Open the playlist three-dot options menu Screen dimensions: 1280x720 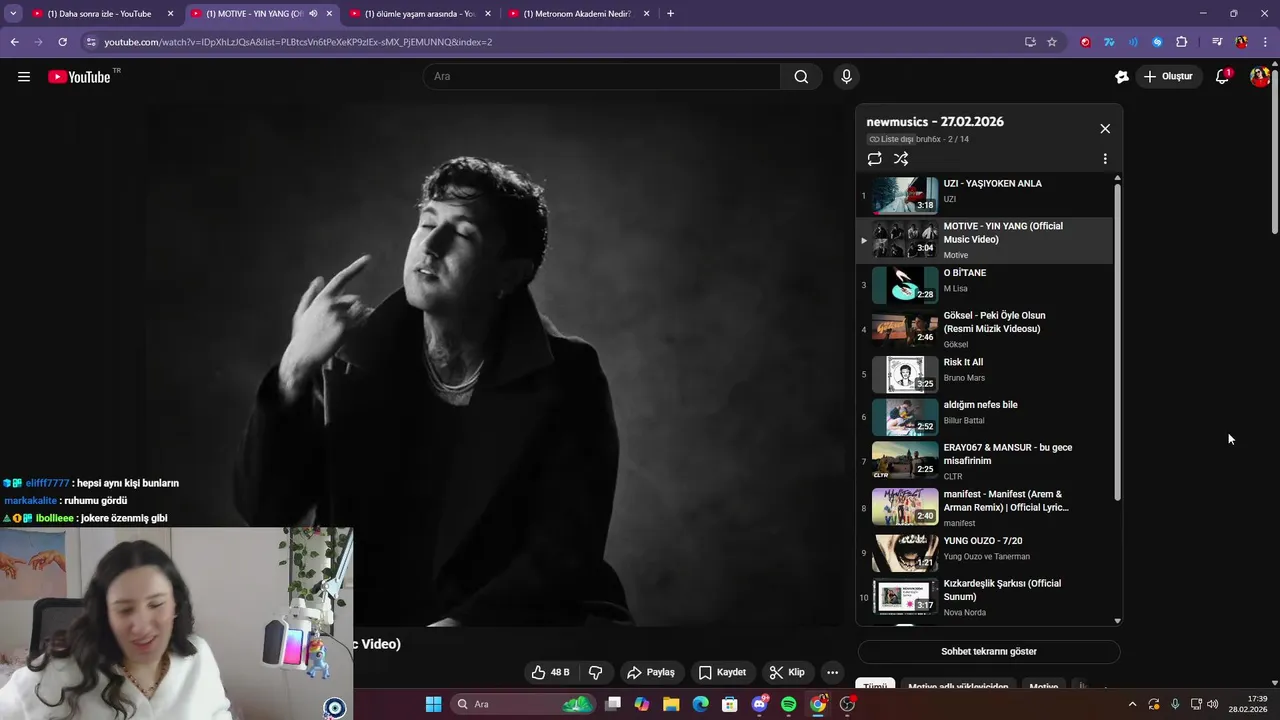point(1105,159)
